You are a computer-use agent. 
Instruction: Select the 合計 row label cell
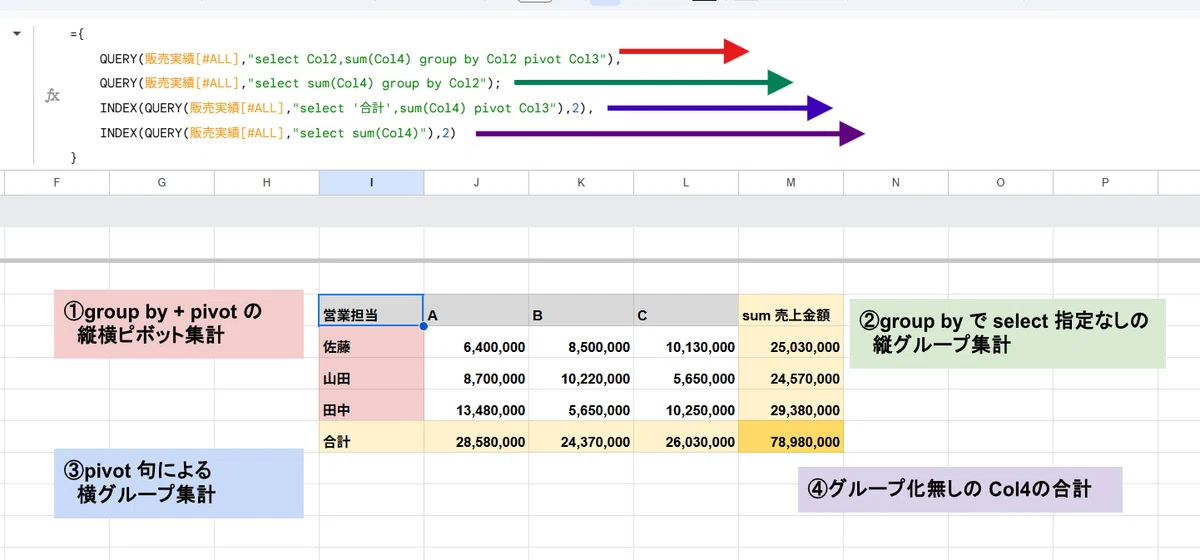pyautogui.click(x=371, y=439)
